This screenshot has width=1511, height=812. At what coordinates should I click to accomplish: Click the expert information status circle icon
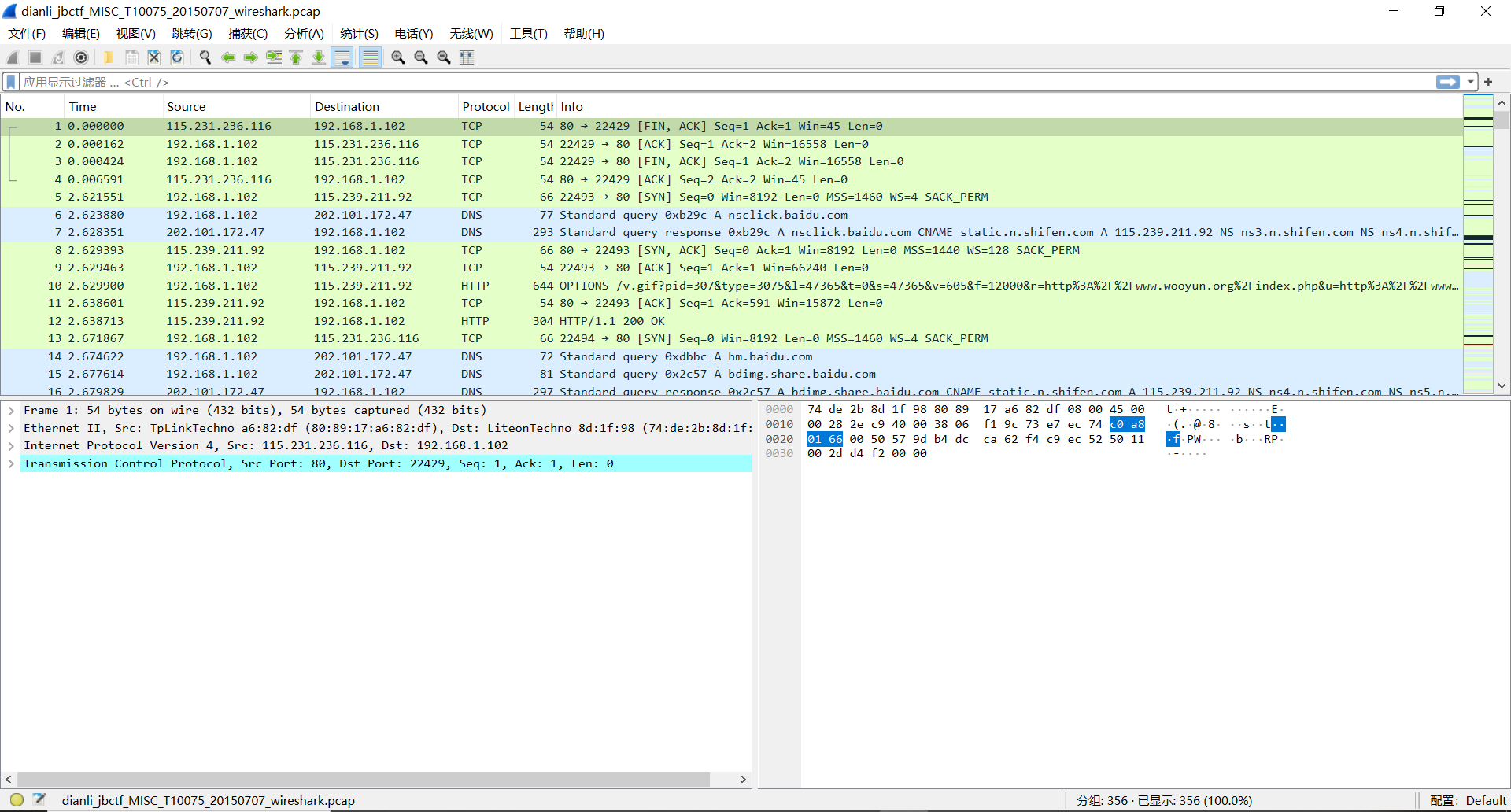click(17, 800)
